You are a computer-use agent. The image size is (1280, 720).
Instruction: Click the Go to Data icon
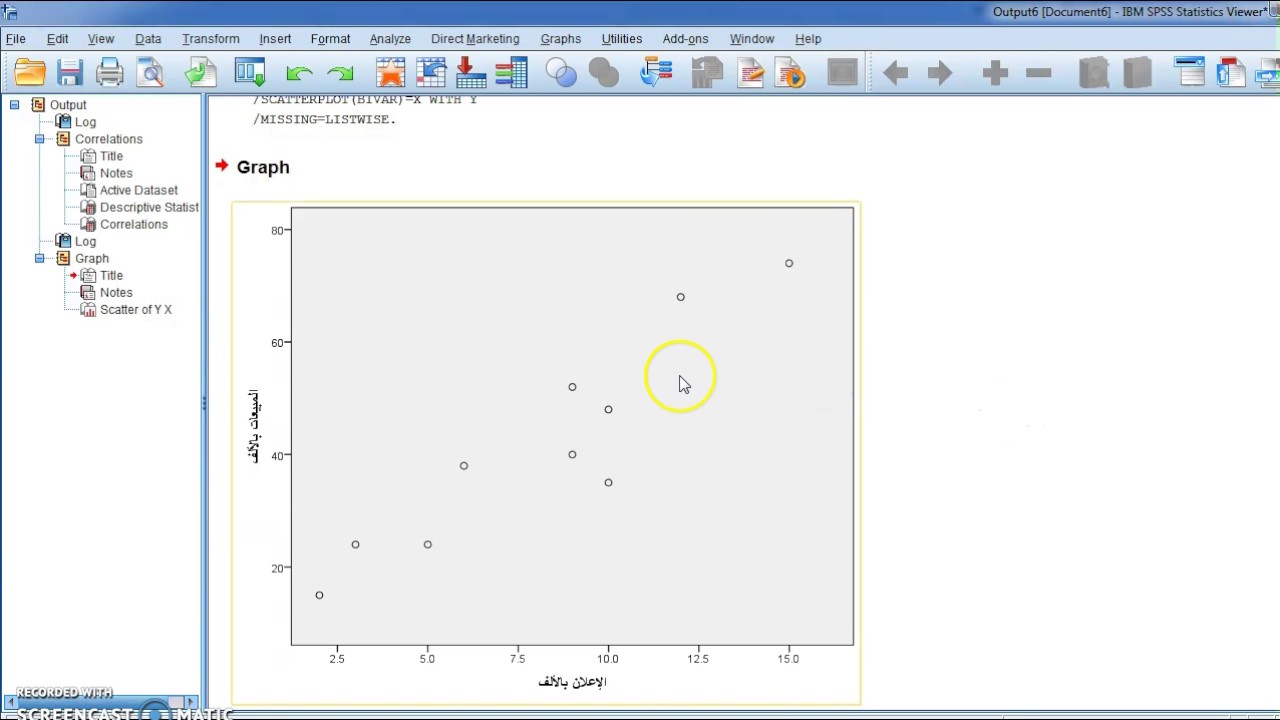point(390,73)
